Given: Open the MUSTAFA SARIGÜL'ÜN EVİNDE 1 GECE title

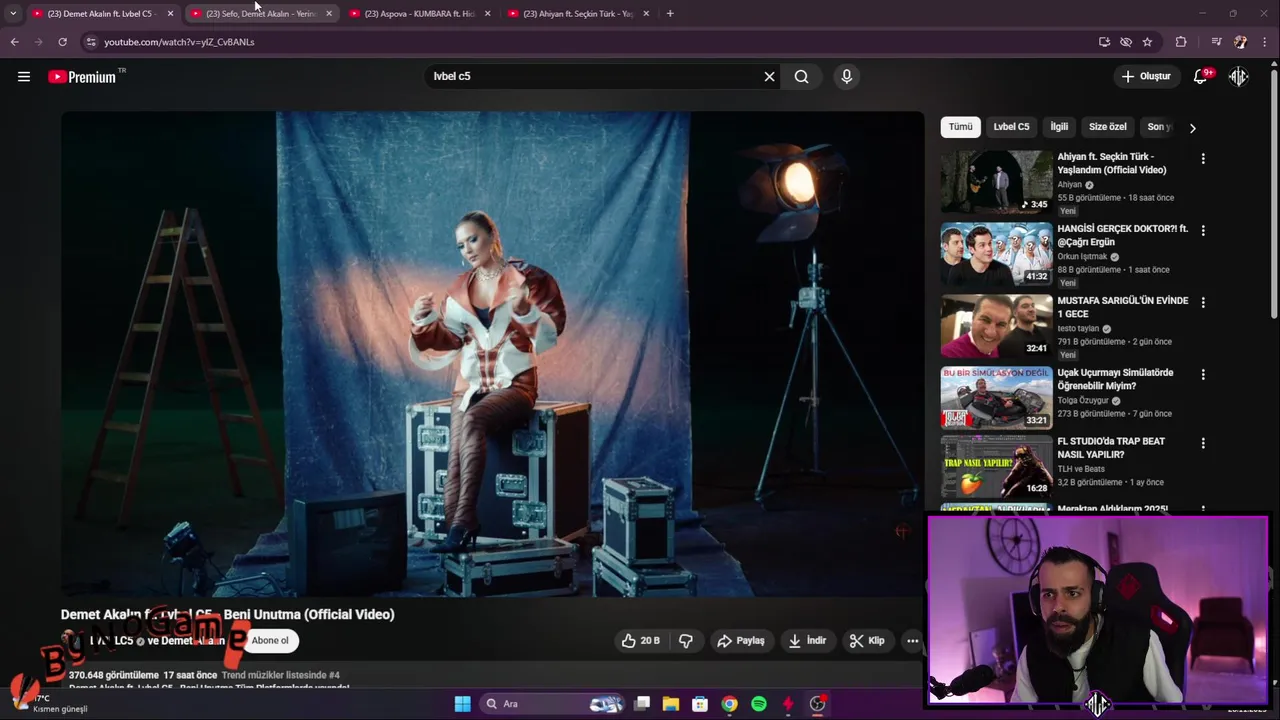Looking at the screenshot, I should pos(1123,307).
